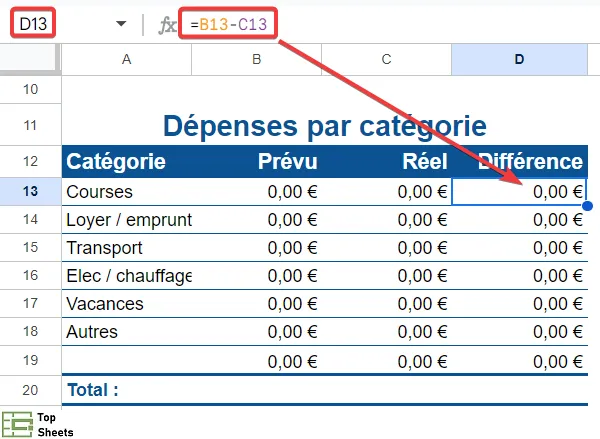Select row 18 header
The width and height of the screenshot is (600, 439).
(x=31, y=331)
